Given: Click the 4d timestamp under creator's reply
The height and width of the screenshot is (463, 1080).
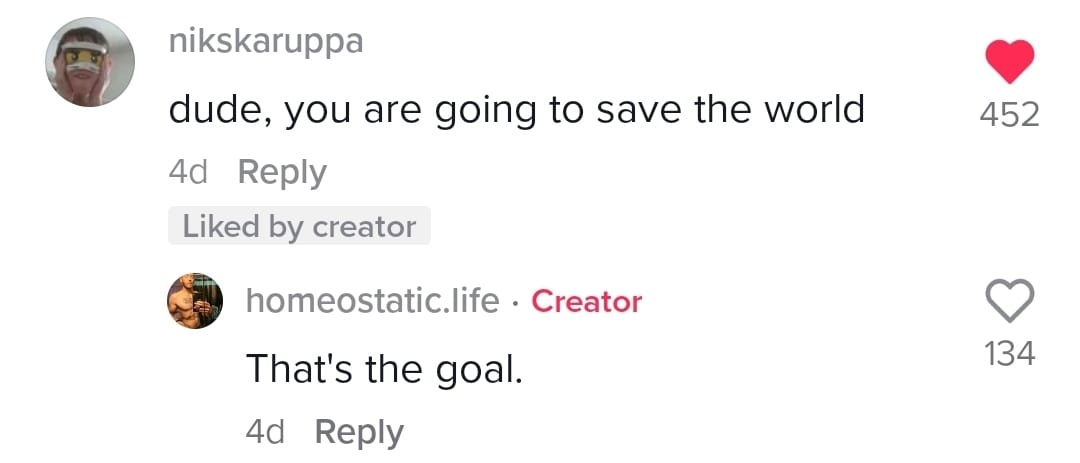Looking at the screenshot, I should [265, 431].
